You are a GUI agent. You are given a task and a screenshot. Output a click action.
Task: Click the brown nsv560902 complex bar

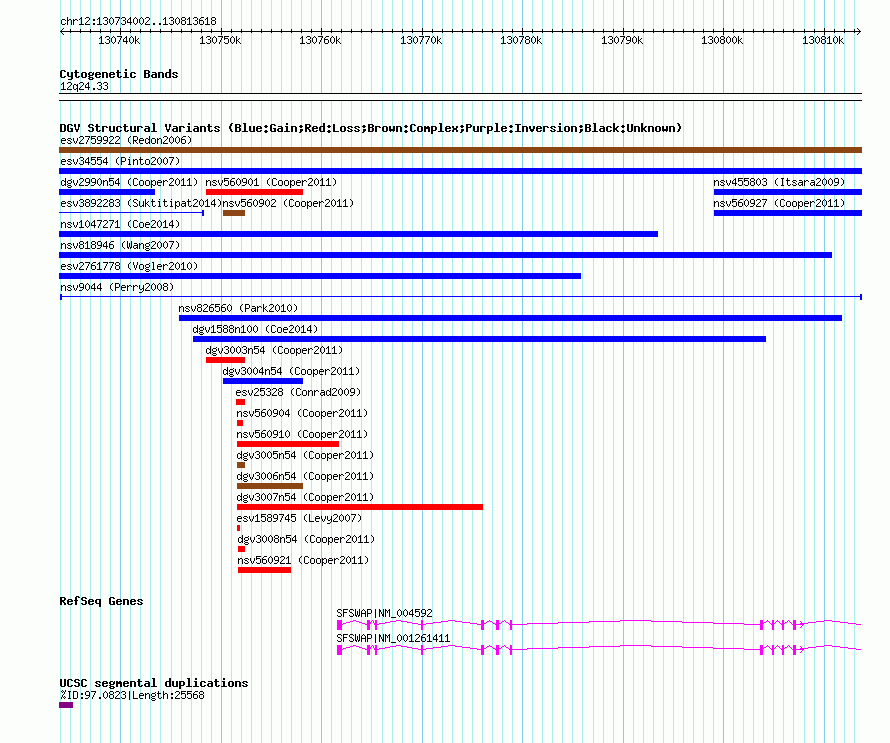point(234,213)
